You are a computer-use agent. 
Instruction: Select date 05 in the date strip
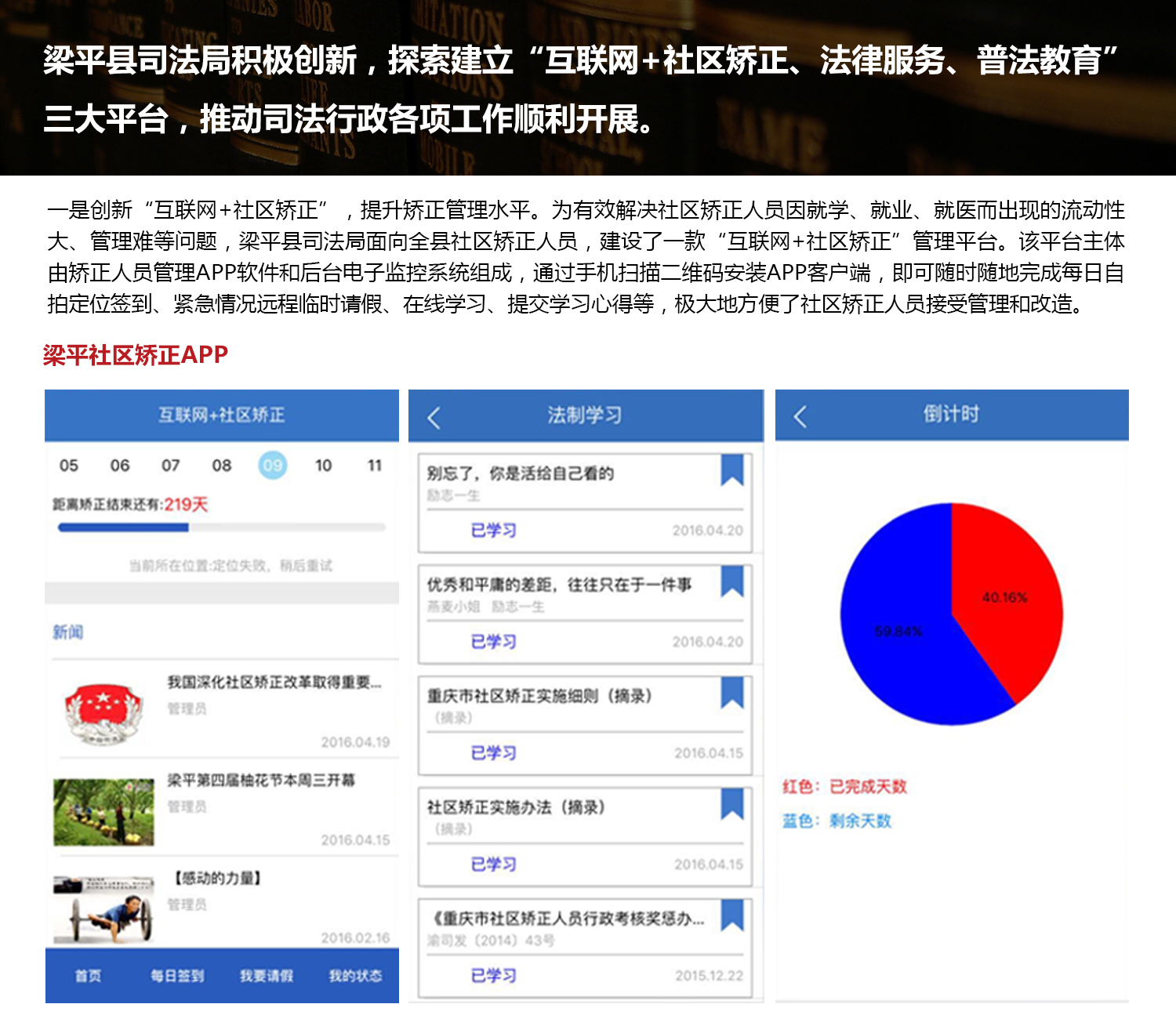(x=69, y=466)
